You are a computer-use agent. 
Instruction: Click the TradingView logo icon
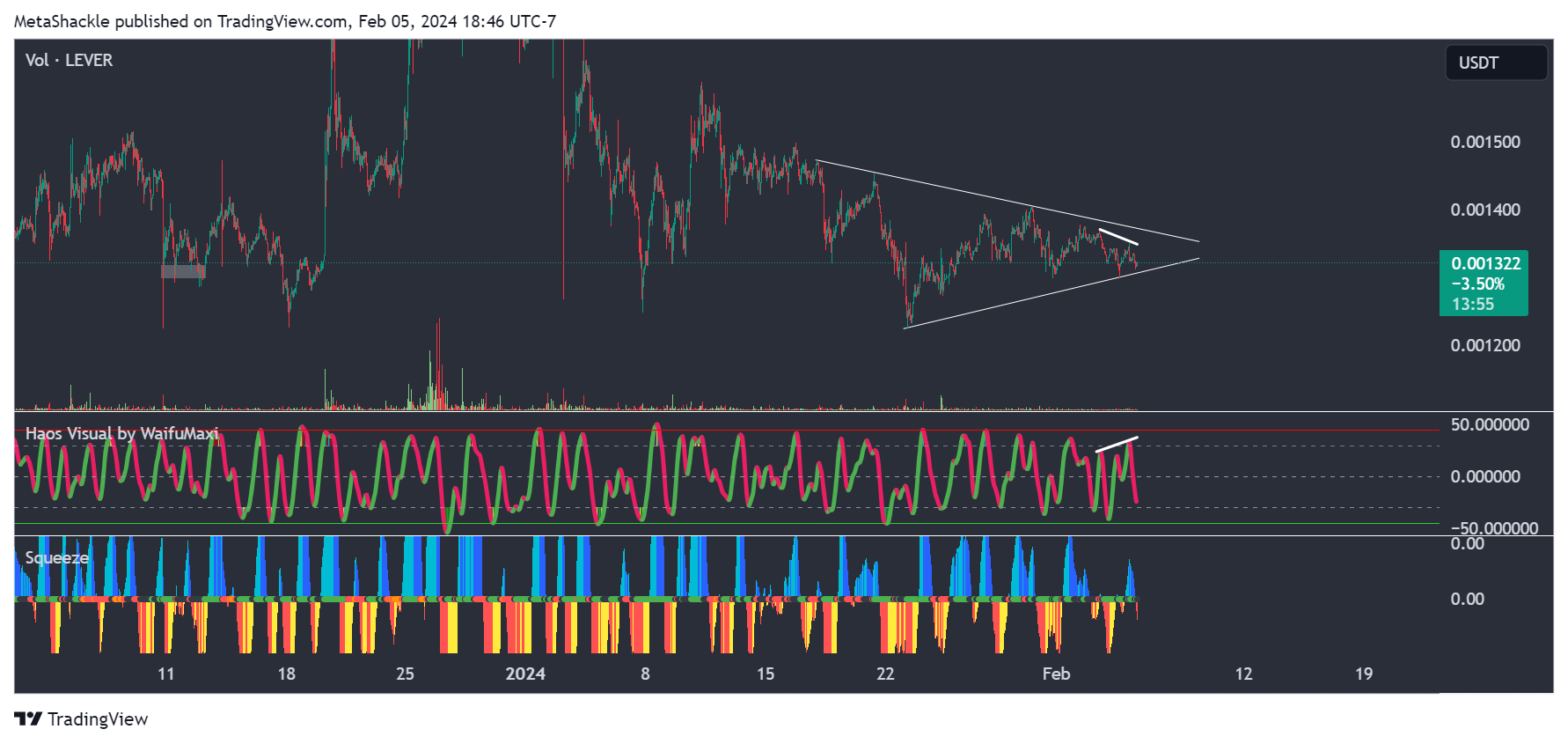tap(28, 719)
